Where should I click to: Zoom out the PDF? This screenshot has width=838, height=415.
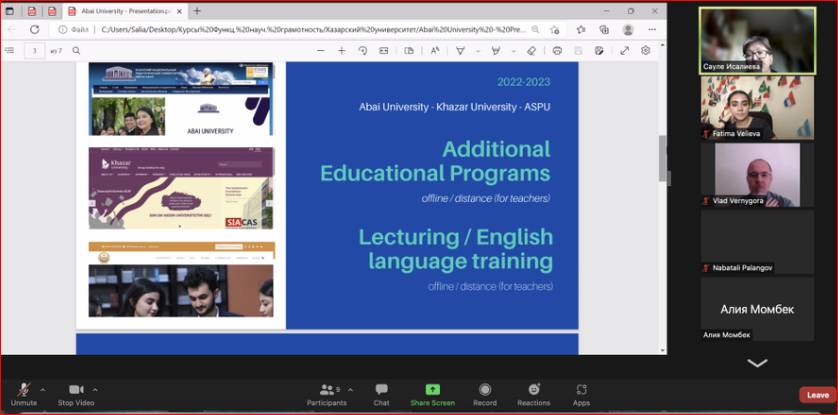pos(321,51)
